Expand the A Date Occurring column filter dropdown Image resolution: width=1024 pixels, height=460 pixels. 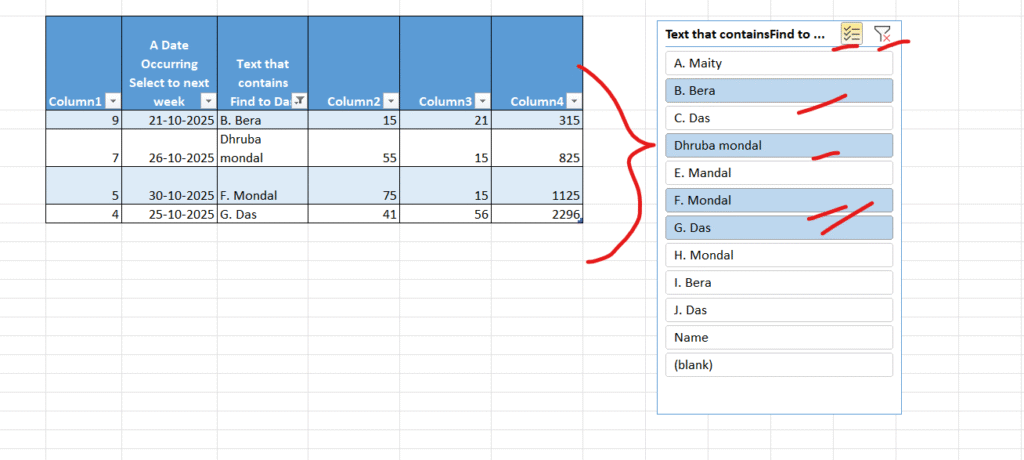(x=208, y=101)
